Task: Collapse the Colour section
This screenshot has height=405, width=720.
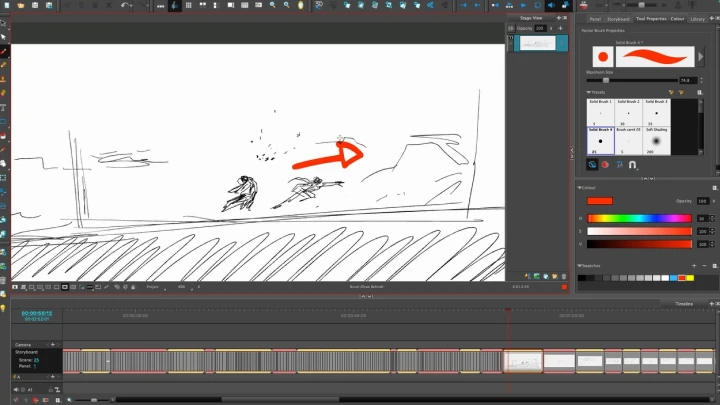Action: pyautogui.click(x=580, y=186)
